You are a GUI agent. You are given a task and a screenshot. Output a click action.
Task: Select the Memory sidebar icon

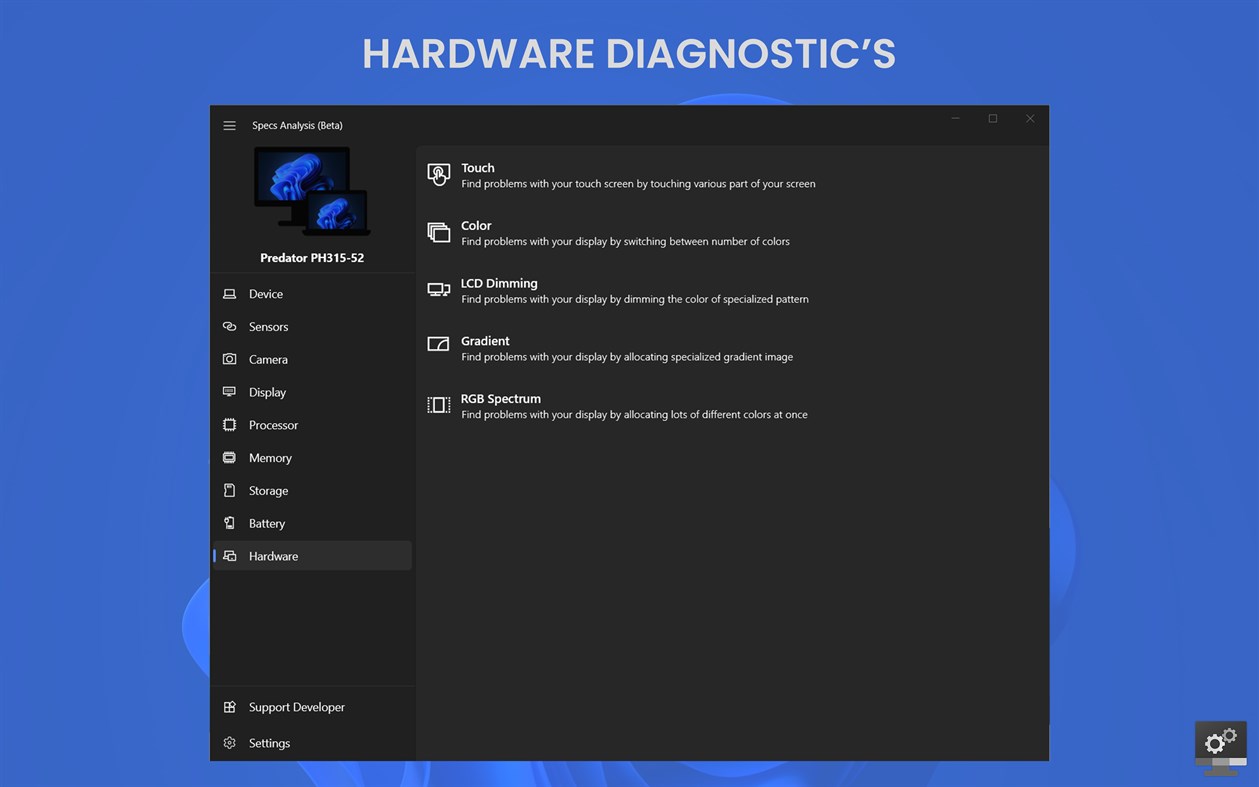(x=230, y=457)
